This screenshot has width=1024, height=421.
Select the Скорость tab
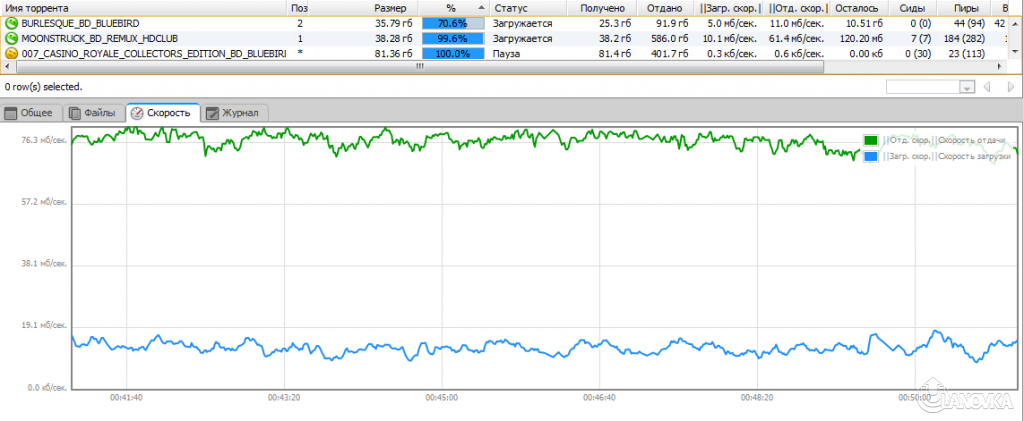(x=163, y=113)
